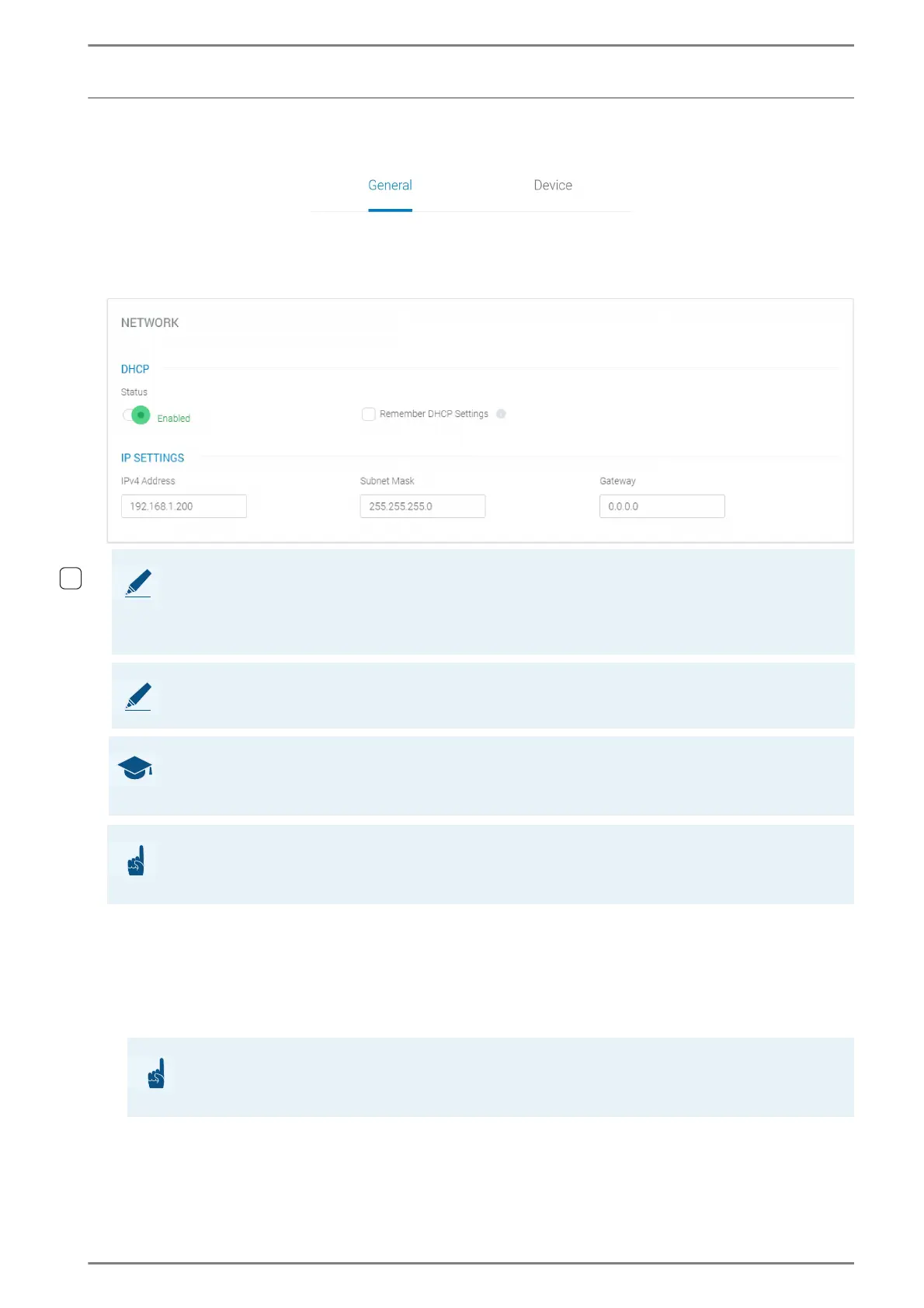Click the IP SETTINGS section label
924x1308 pixels.
click(x=152, y=458)
